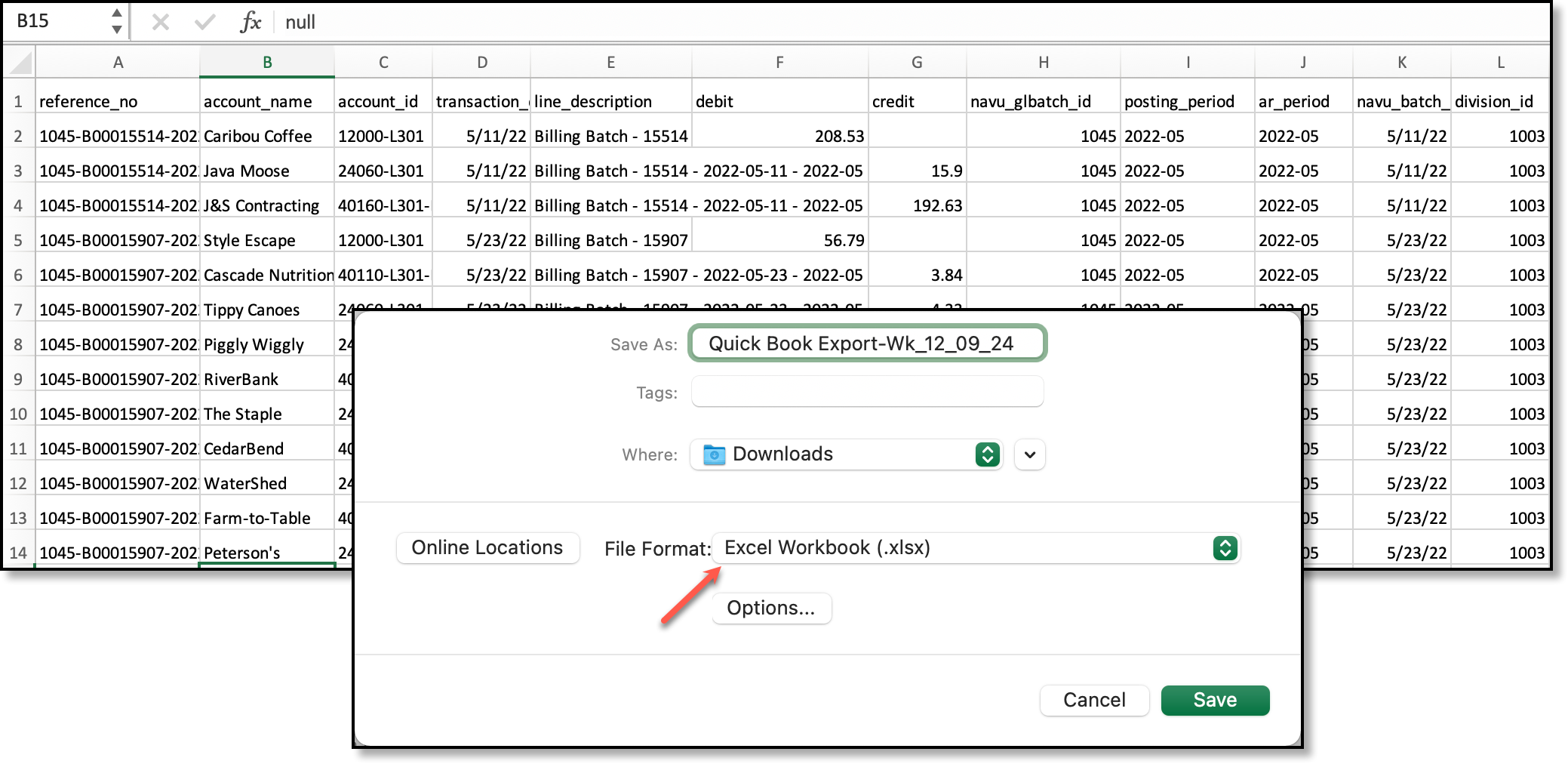The height and width of the screenshot is (764, 1568).
Task: Select column E header
Action: tap(611, 62)
